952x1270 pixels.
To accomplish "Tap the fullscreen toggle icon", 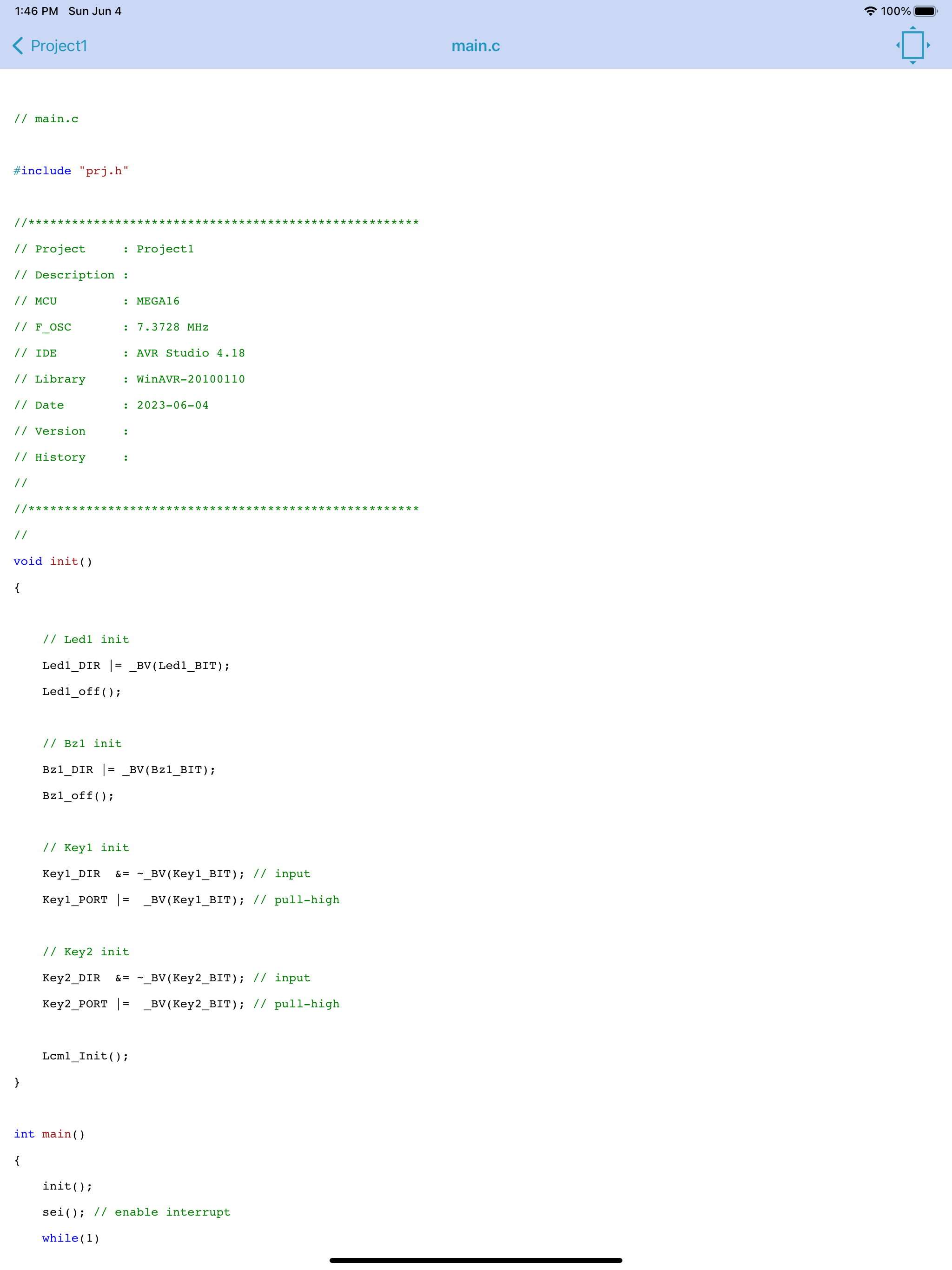I will [912, 46].
